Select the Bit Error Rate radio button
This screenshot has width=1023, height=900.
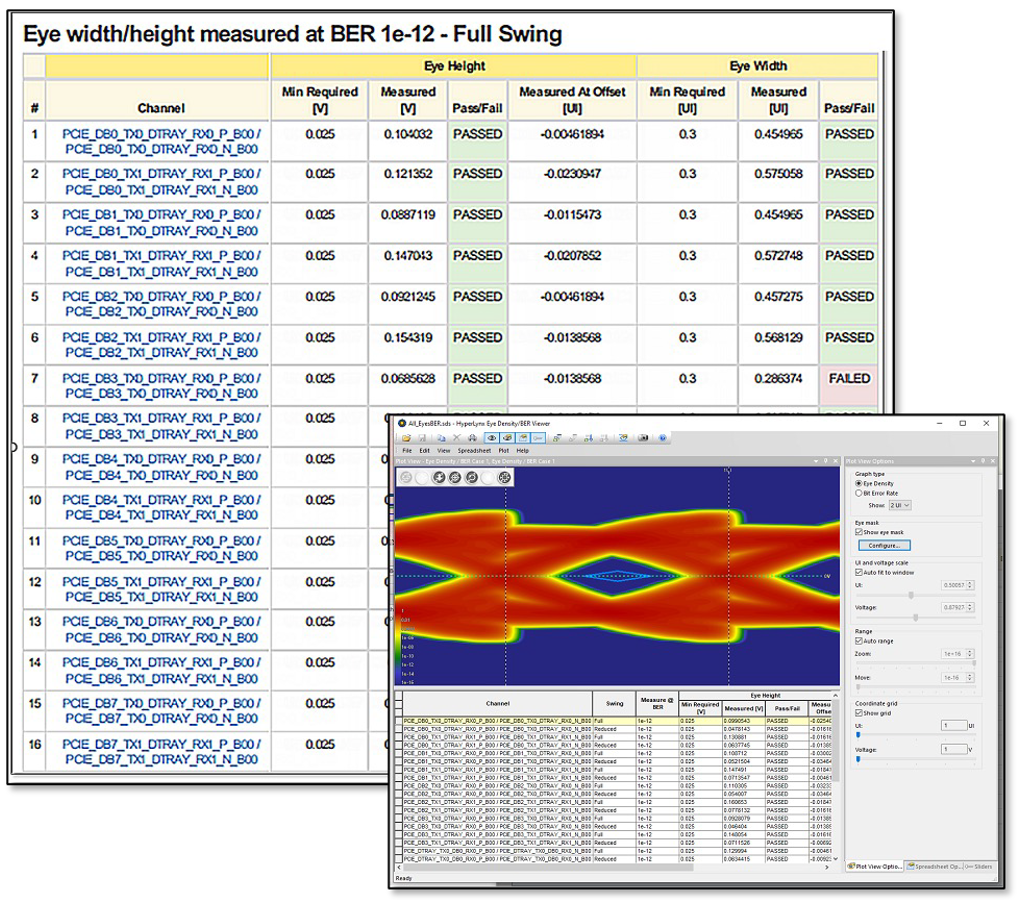[x=858, y=493]
